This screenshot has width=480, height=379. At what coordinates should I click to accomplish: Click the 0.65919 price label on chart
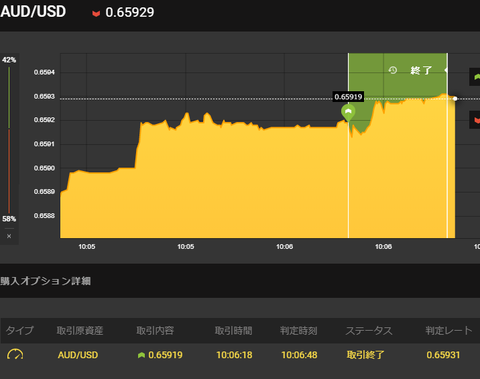tap(348, 97)
